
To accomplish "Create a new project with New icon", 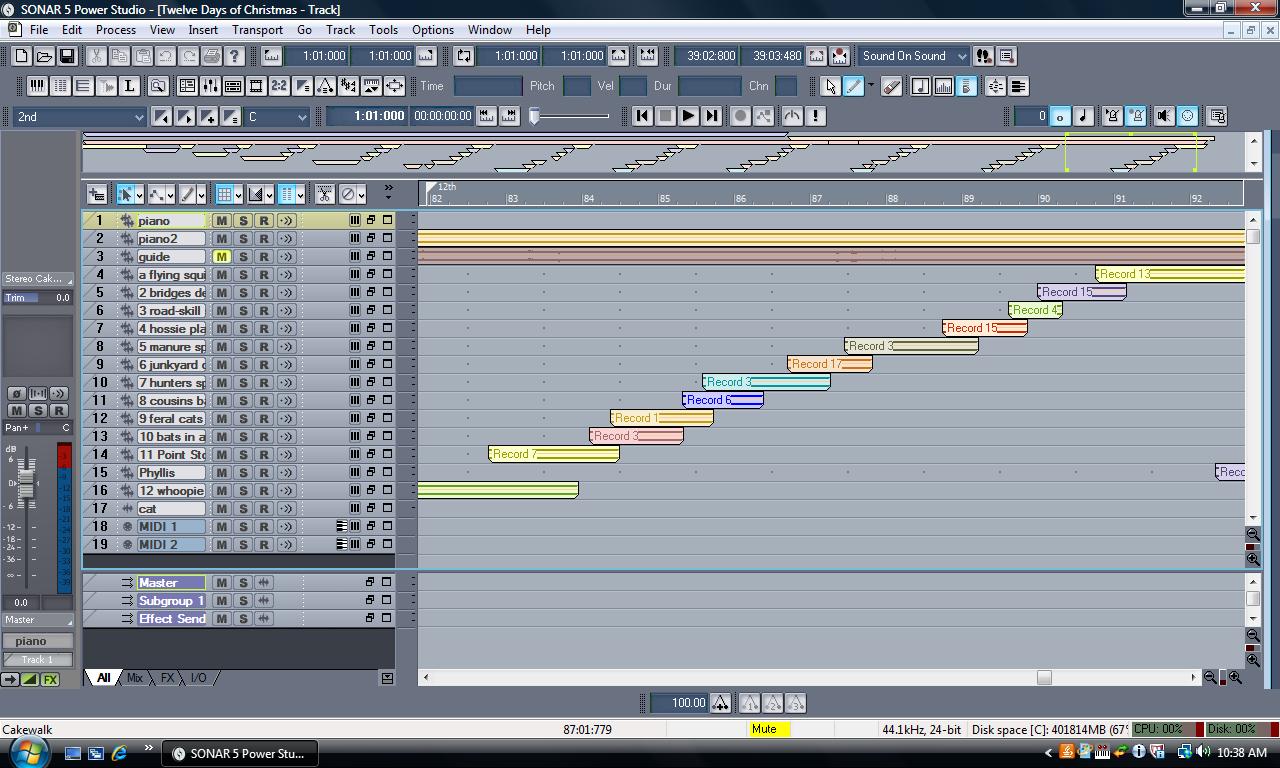I will click(x=21, y=56).
